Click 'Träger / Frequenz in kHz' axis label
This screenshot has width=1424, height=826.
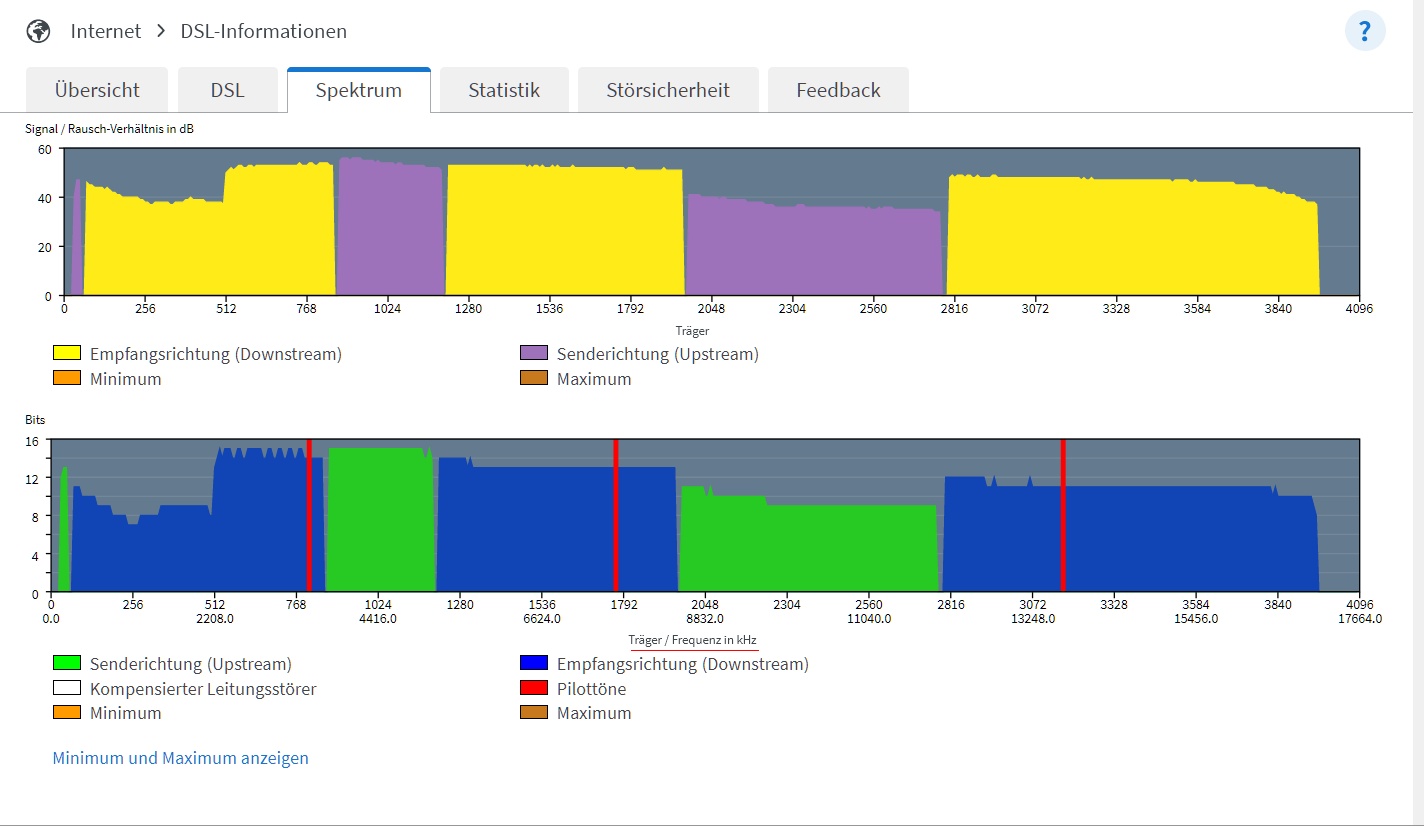click(x=694, y=640)
